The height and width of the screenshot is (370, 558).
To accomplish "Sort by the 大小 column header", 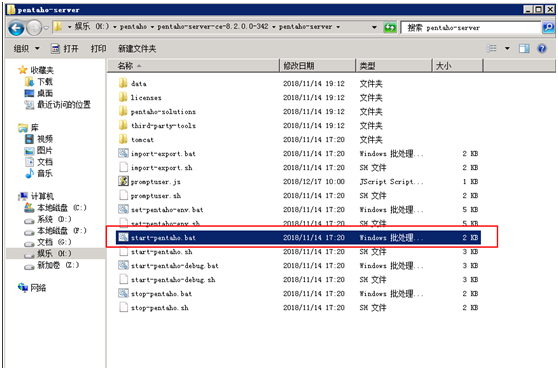I will pos(458,66).
